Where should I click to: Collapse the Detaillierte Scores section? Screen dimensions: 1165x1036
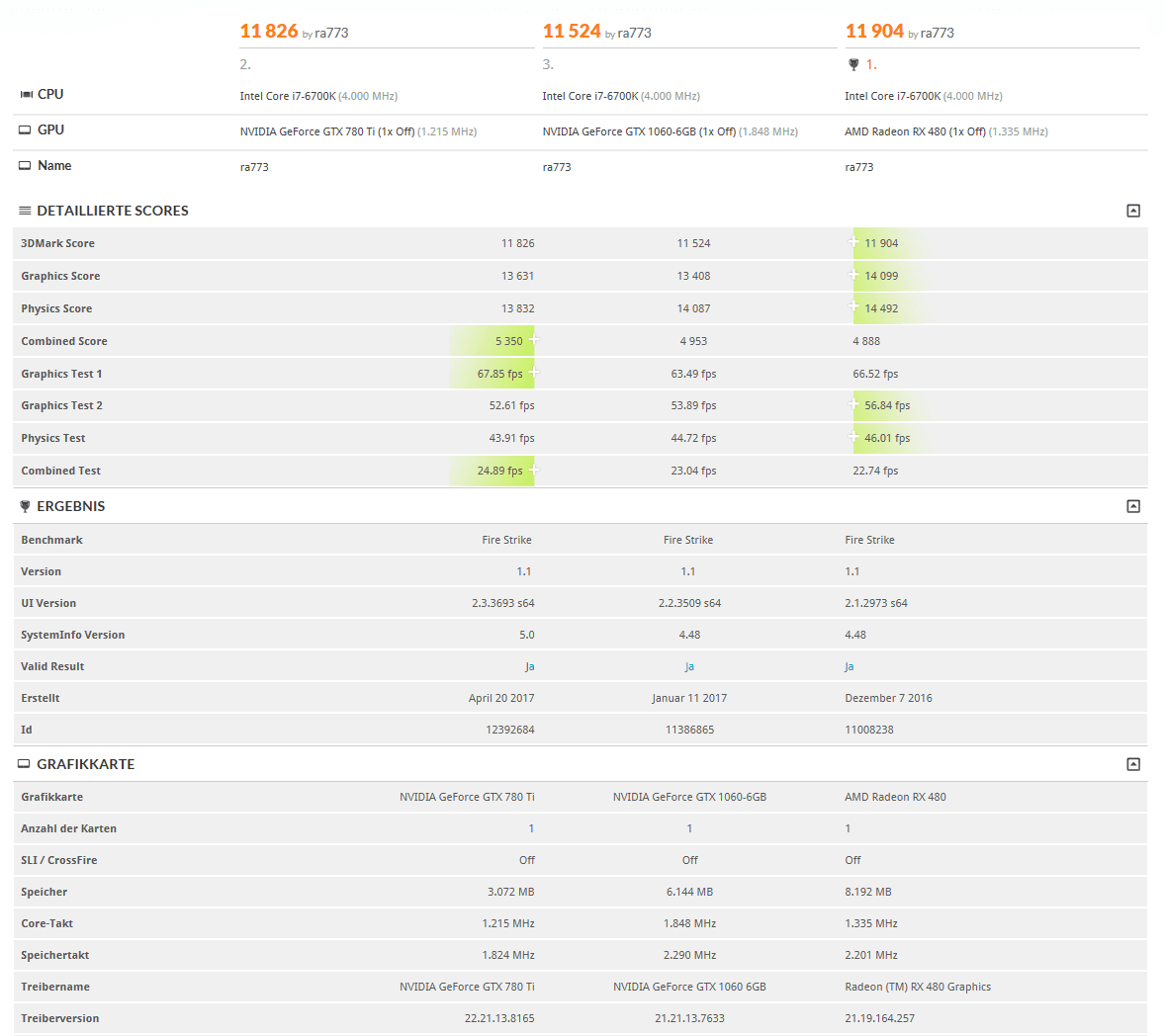1133,211
